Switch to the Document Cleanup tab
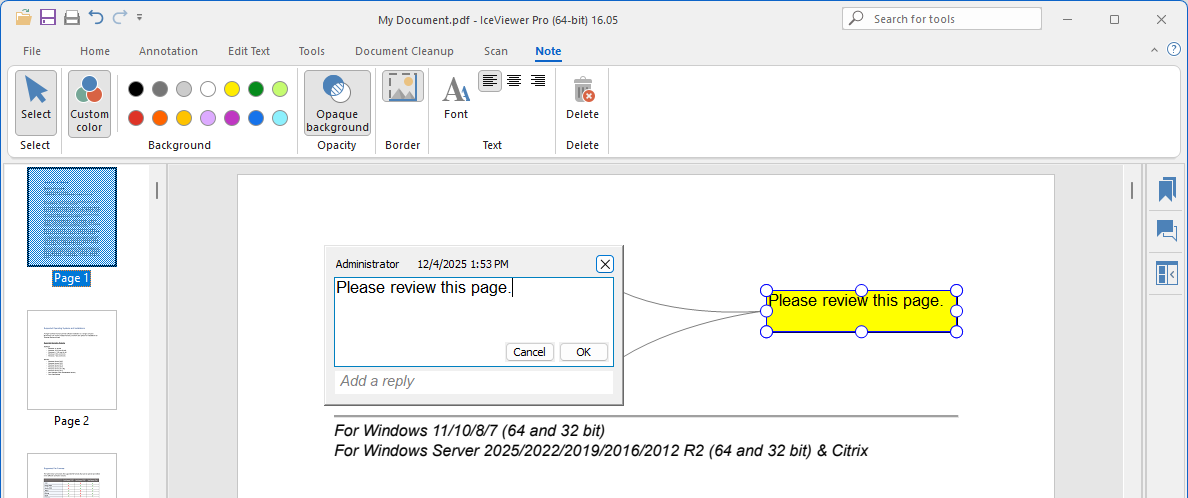Image resolution: width=1188 pixels, height=498 pixels. tap(404, 52)
